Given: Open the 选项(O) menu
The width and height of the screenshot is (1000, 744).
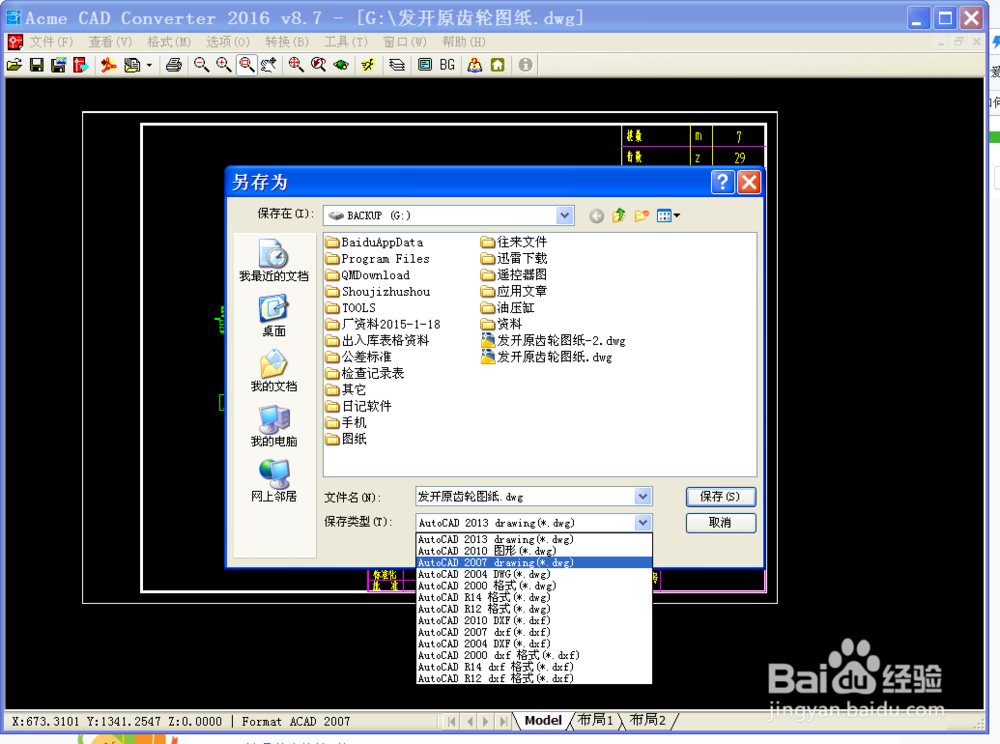Looking at the screenshot, I should tap(228, 42).
